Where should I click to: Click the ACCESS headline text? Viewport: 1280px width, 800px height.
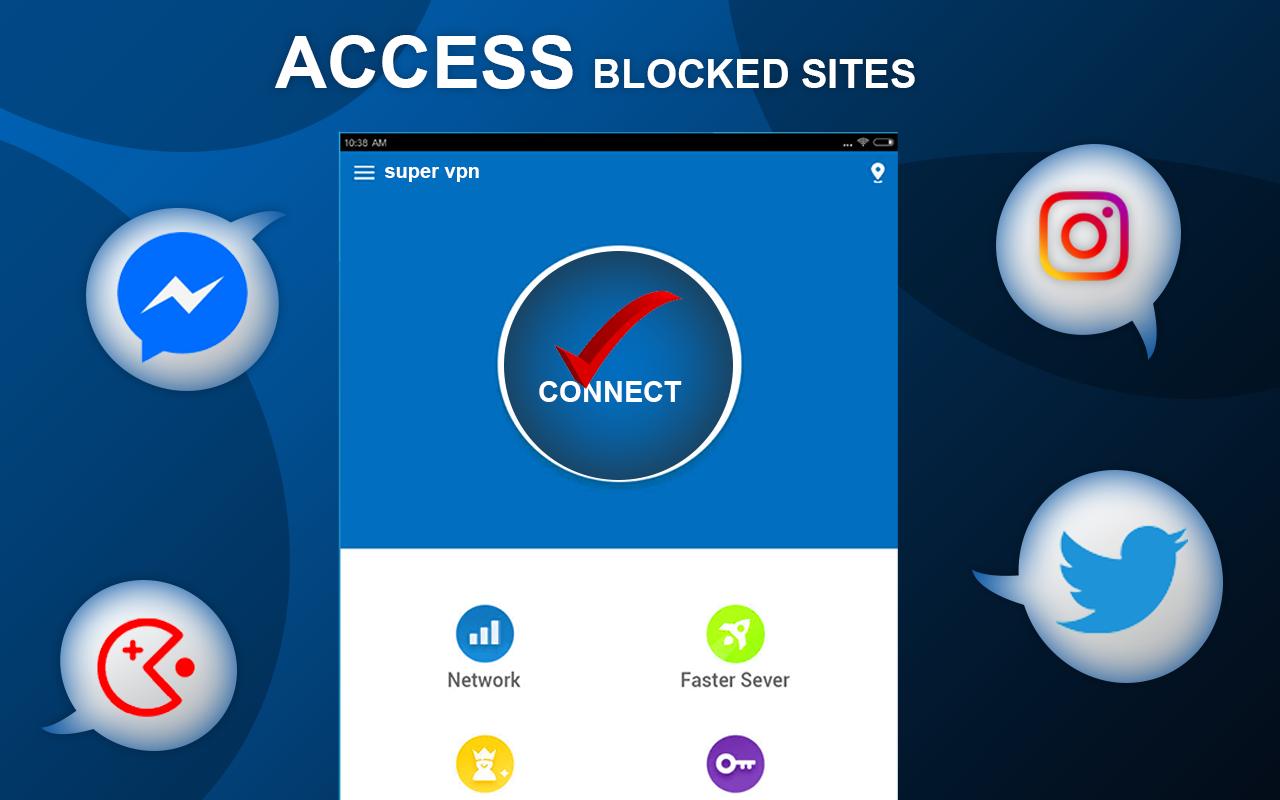425,63
